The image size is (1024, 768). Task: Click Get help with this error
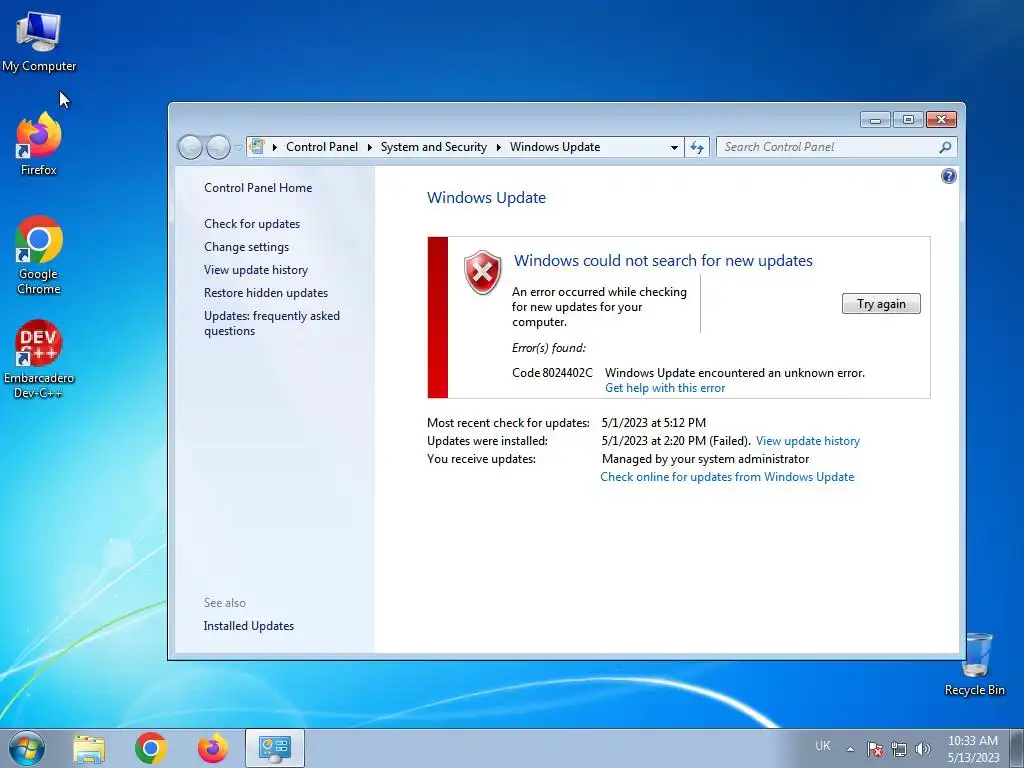click(x=665, y=388)
